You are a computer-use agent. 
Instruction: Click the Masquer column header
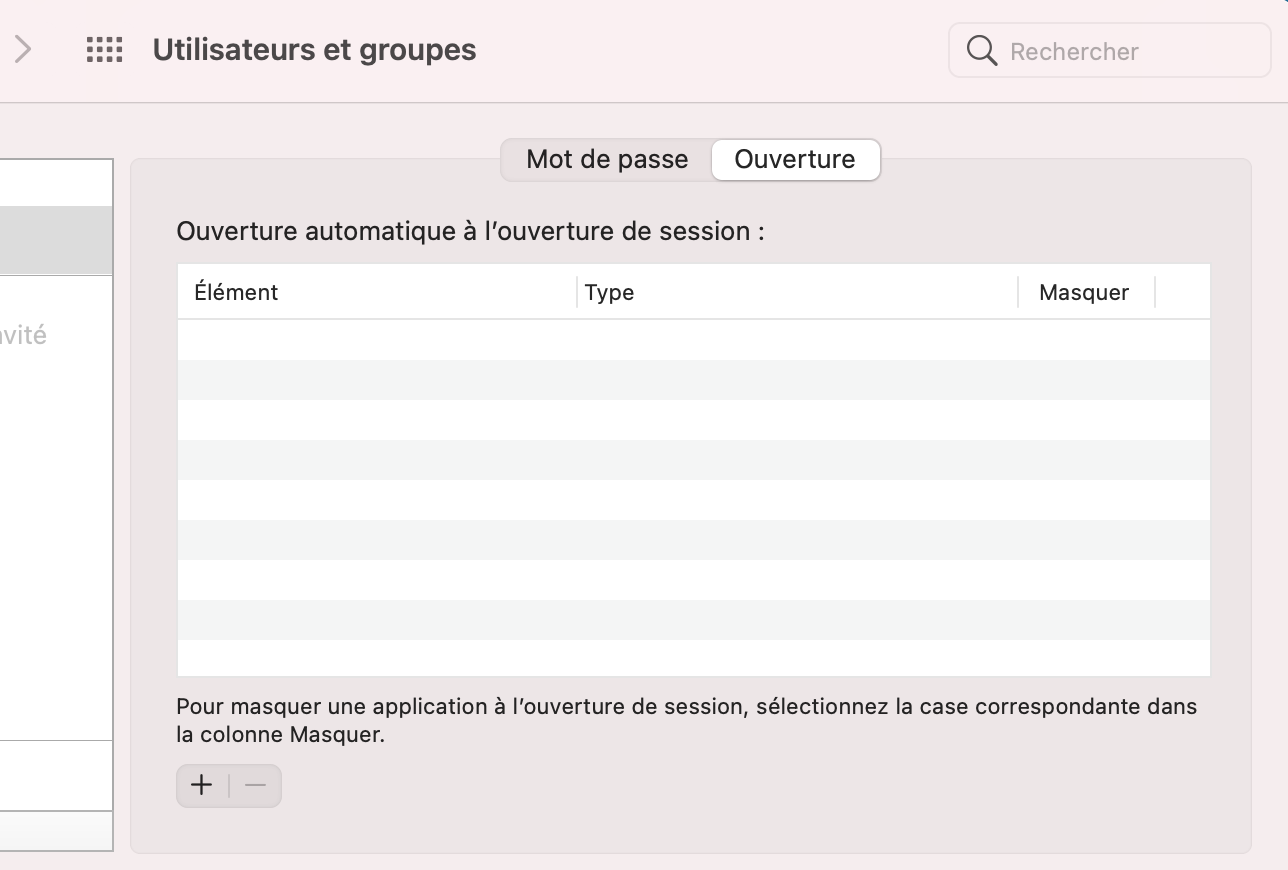tap(1084, 292)
